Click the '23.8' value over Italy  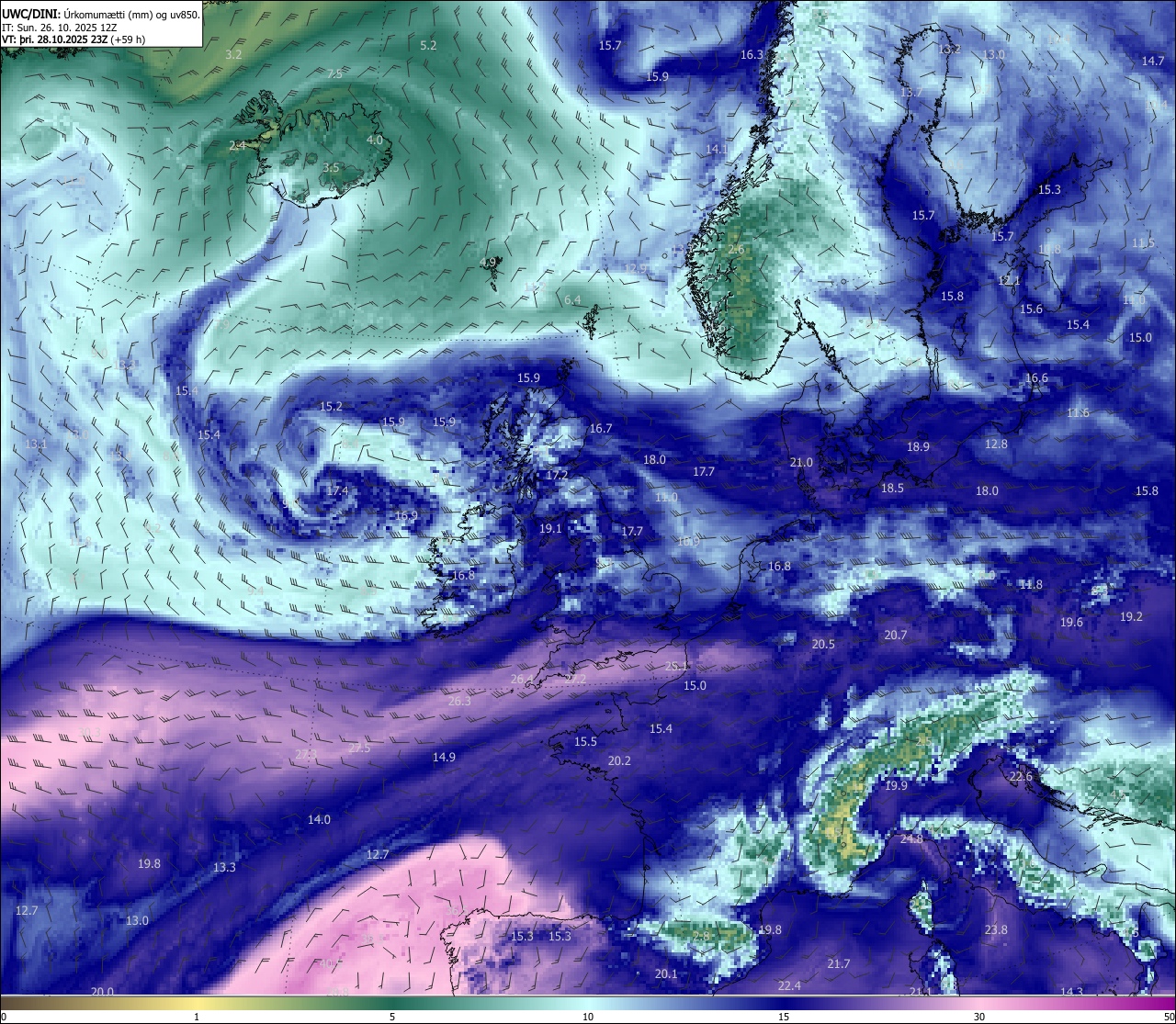[996, 930]
